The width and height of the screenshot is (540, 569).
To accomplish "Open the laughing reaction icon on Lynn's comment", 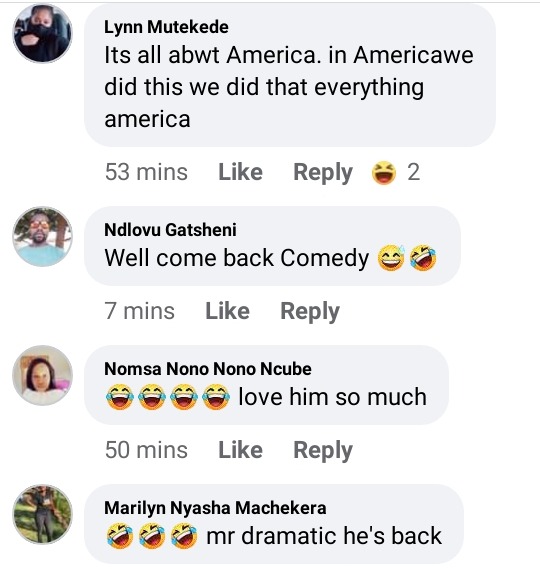I will tap(384, 173).
